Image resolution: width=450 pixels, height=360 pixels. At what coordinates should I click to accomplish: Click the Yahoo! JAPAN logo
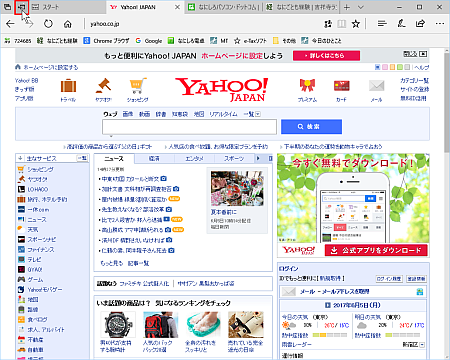coord(222,89)
